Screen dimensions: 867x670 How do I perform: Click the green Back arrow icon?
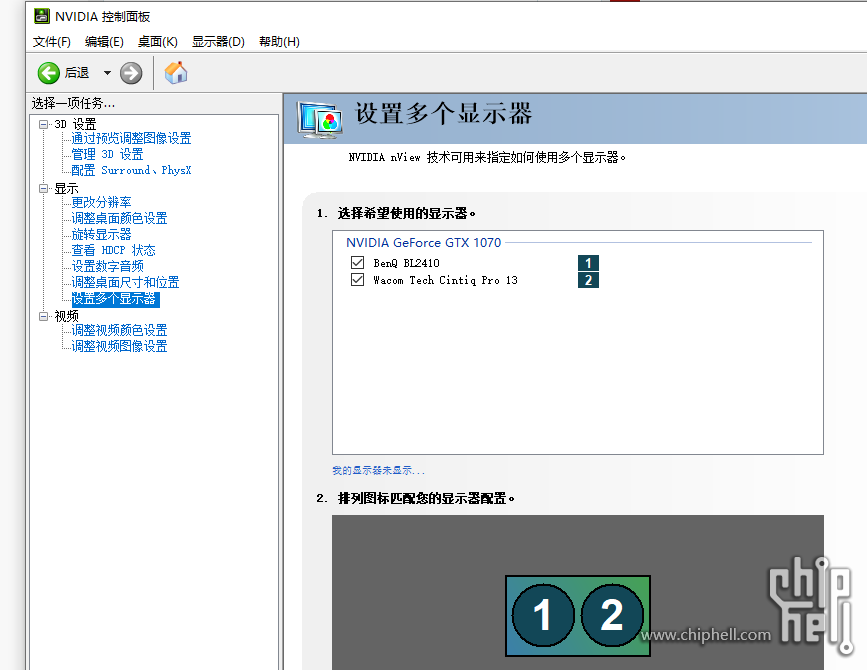tap(49, 73)
